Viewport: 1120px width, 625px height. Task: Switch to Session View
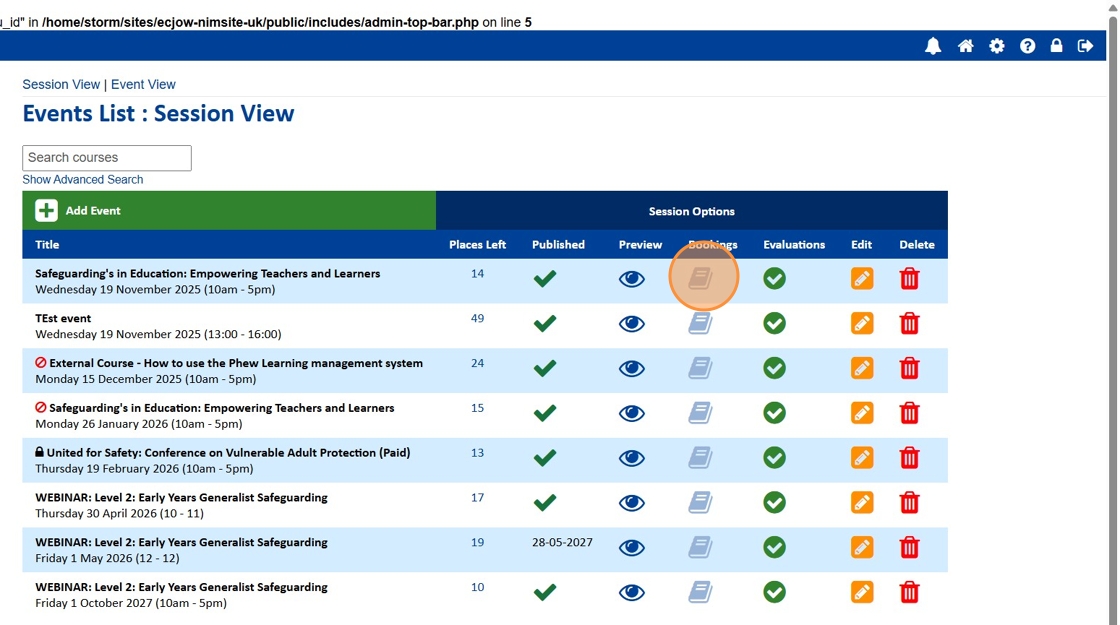61,84
